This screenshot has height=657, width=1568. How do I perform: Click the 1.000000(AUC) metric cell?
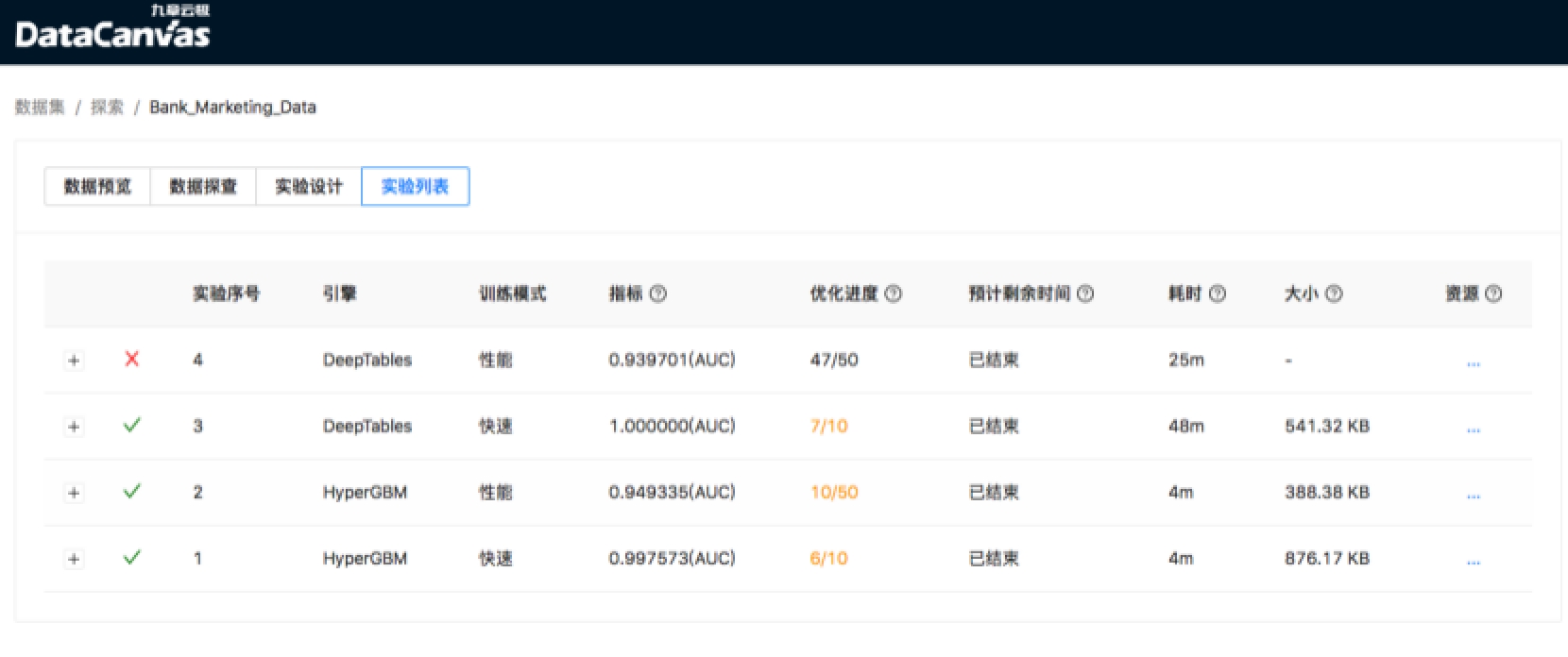[x=672, y=426]
